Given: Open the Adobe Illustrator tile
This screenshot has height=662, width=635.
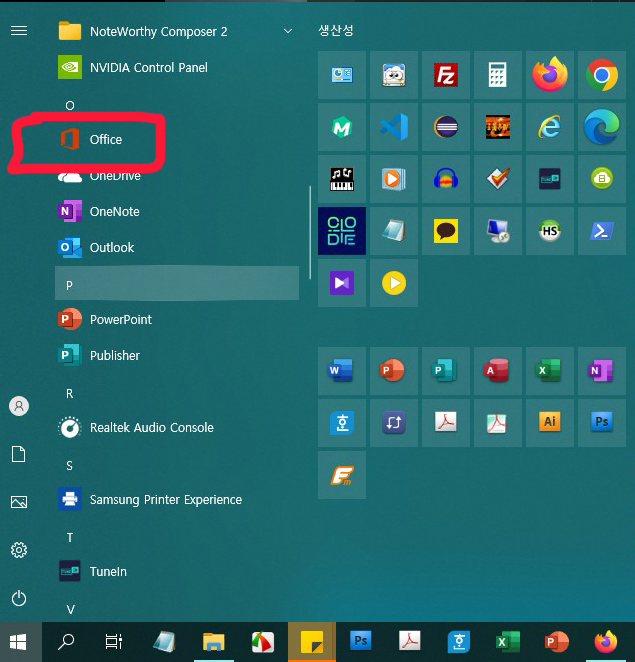Looking at the screenshot, I should coord(550,422).
